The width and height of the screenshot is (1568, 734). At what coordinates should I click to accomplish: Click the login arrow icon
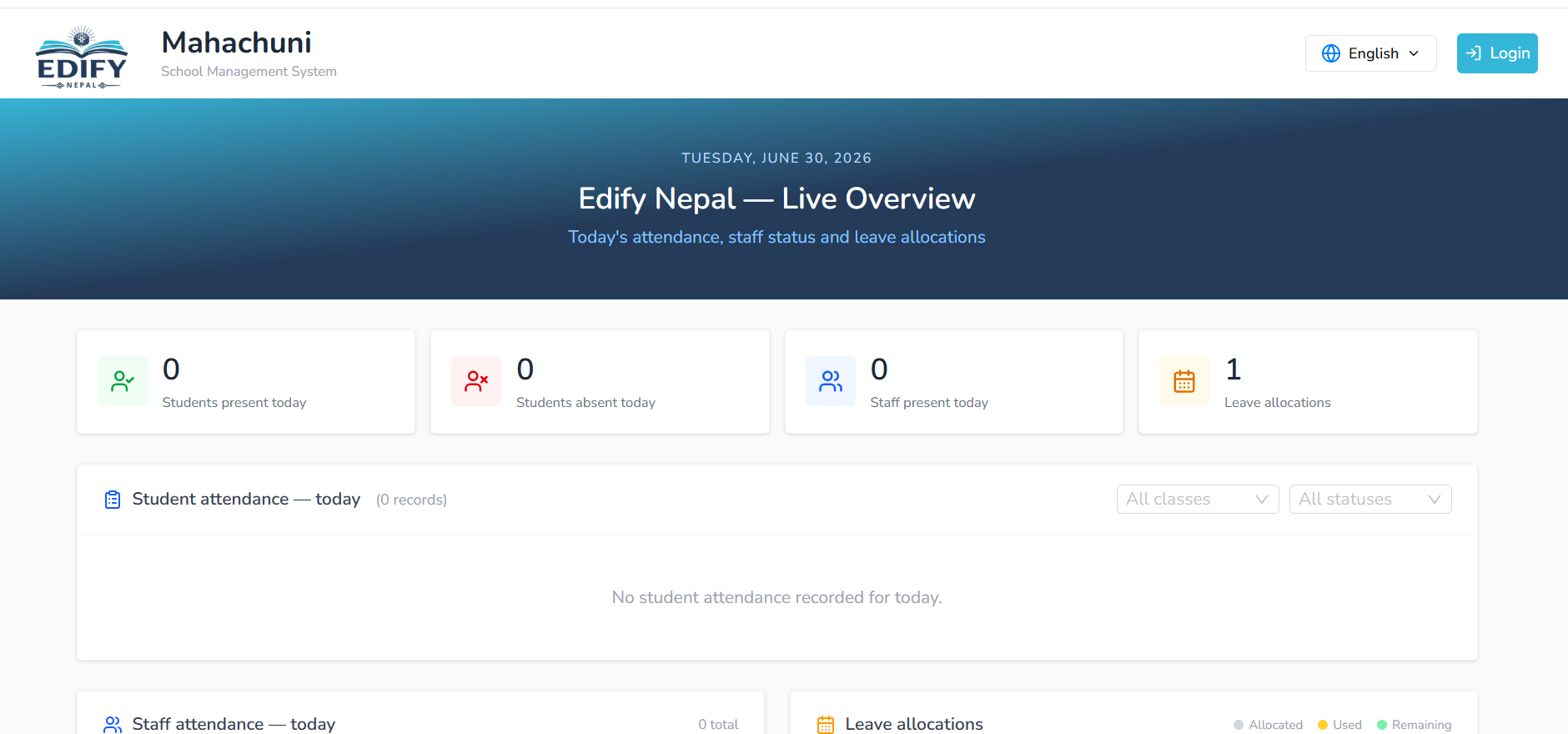click(x=1474, y=53)
